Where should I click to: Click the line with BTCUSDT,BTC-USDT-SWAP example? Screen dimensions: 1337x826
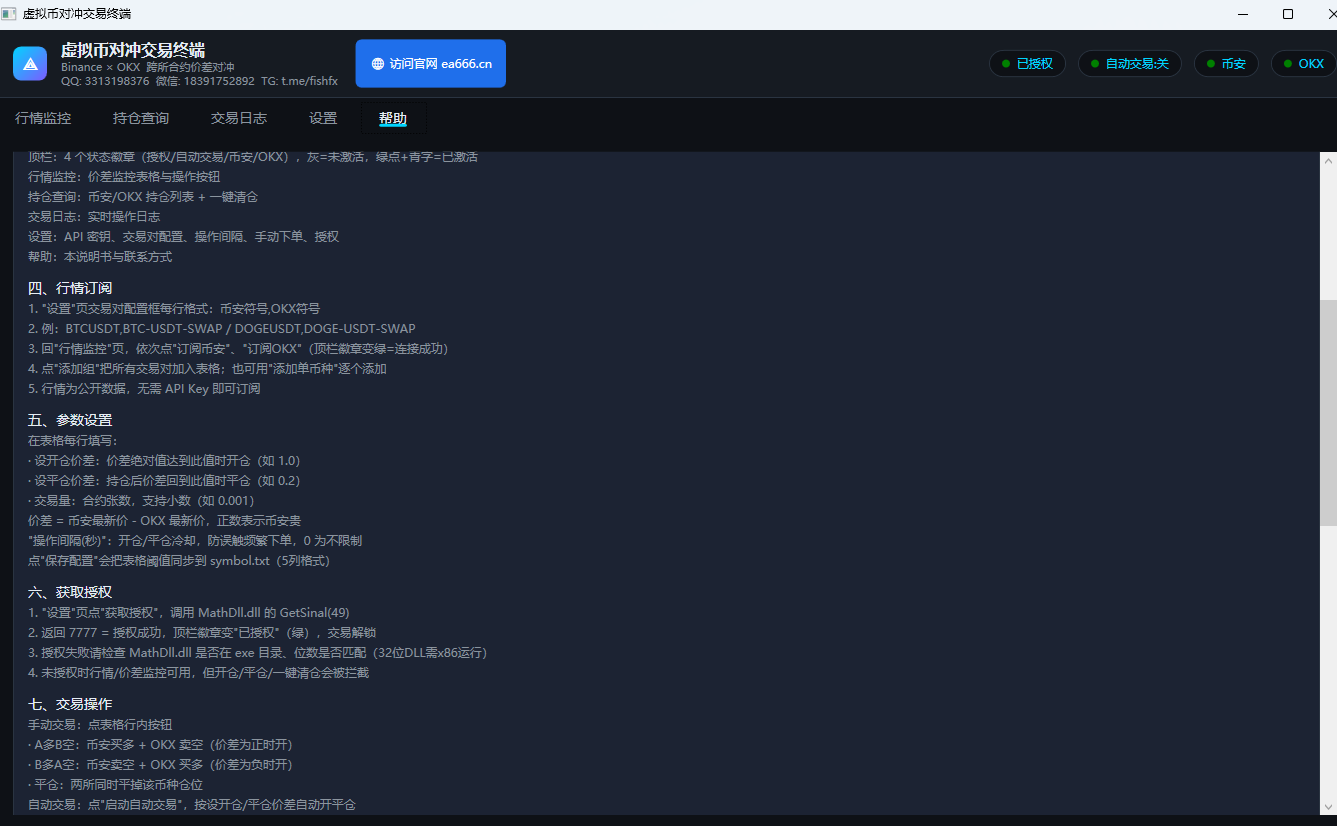(222, 328)
